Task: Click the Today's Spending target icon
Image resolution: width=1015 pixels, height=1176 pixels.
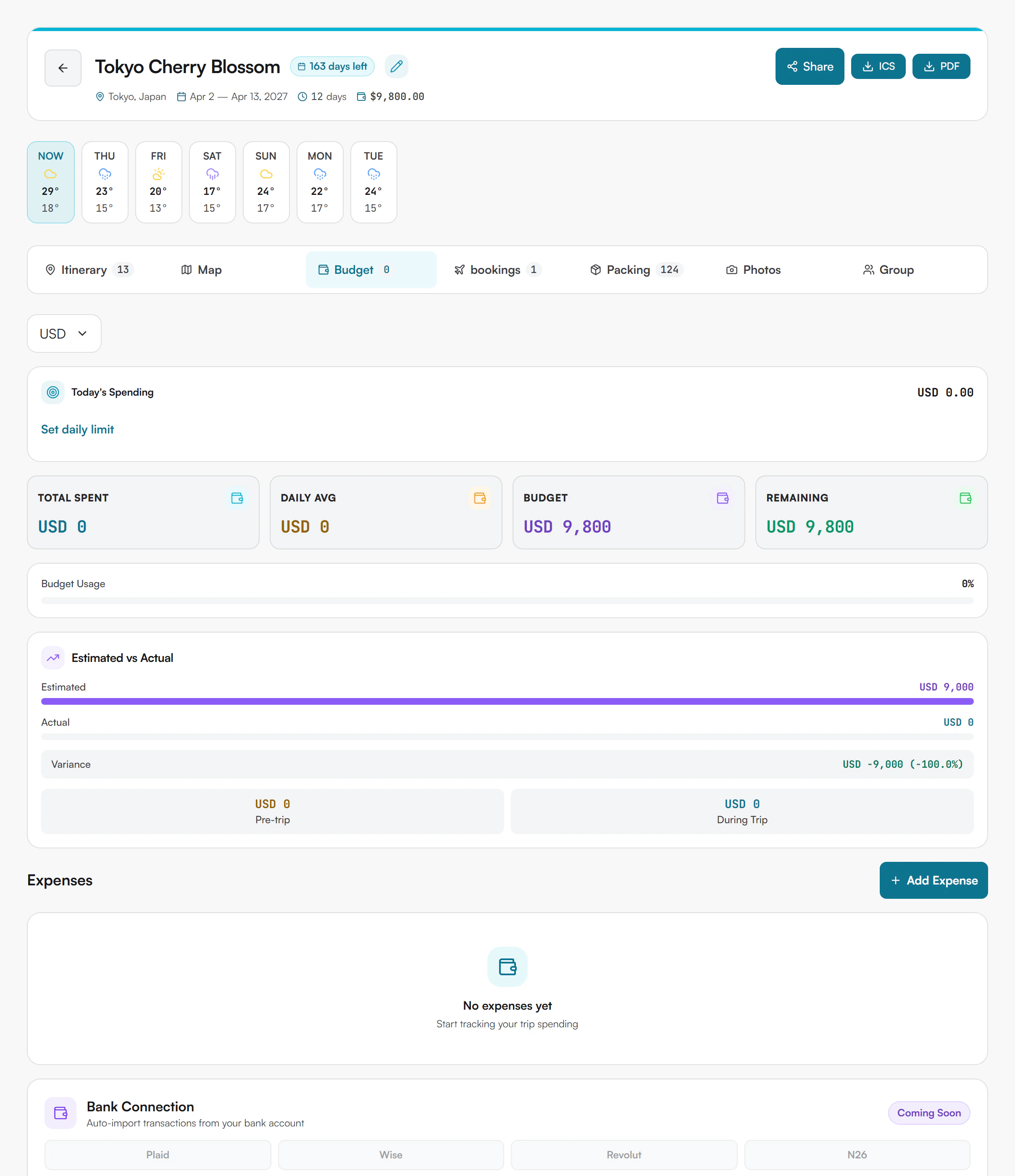Action: point(53,392)
